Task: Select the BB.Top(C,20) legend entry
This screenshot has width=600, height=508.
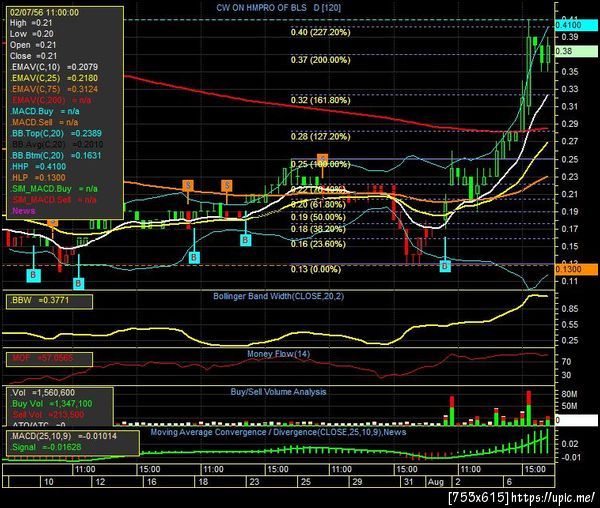Action: pos(56,134)
